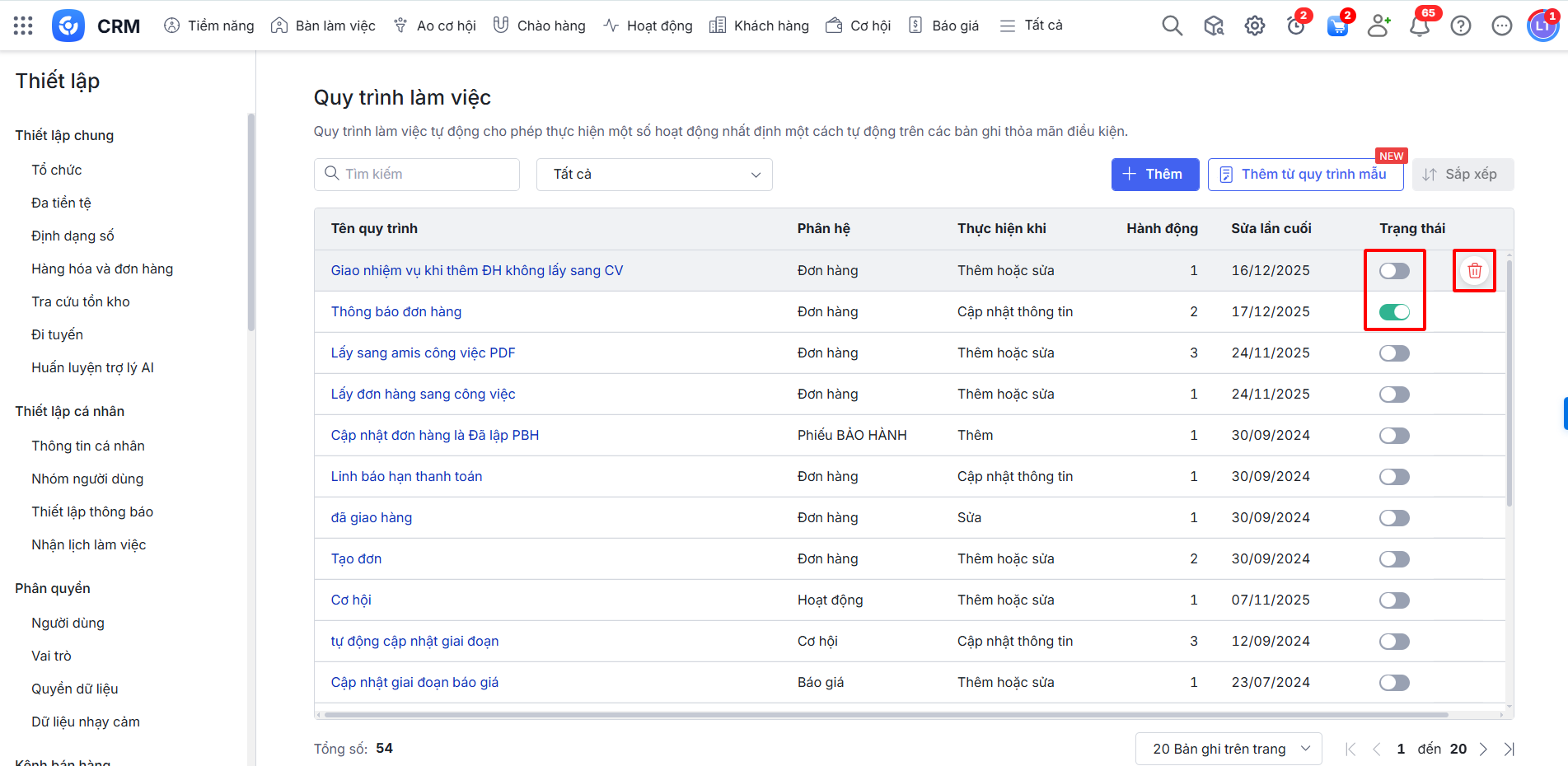This screenshot has width=1568, height=766.
Task: Open the settings gear icon
Action: [1254, 26]
